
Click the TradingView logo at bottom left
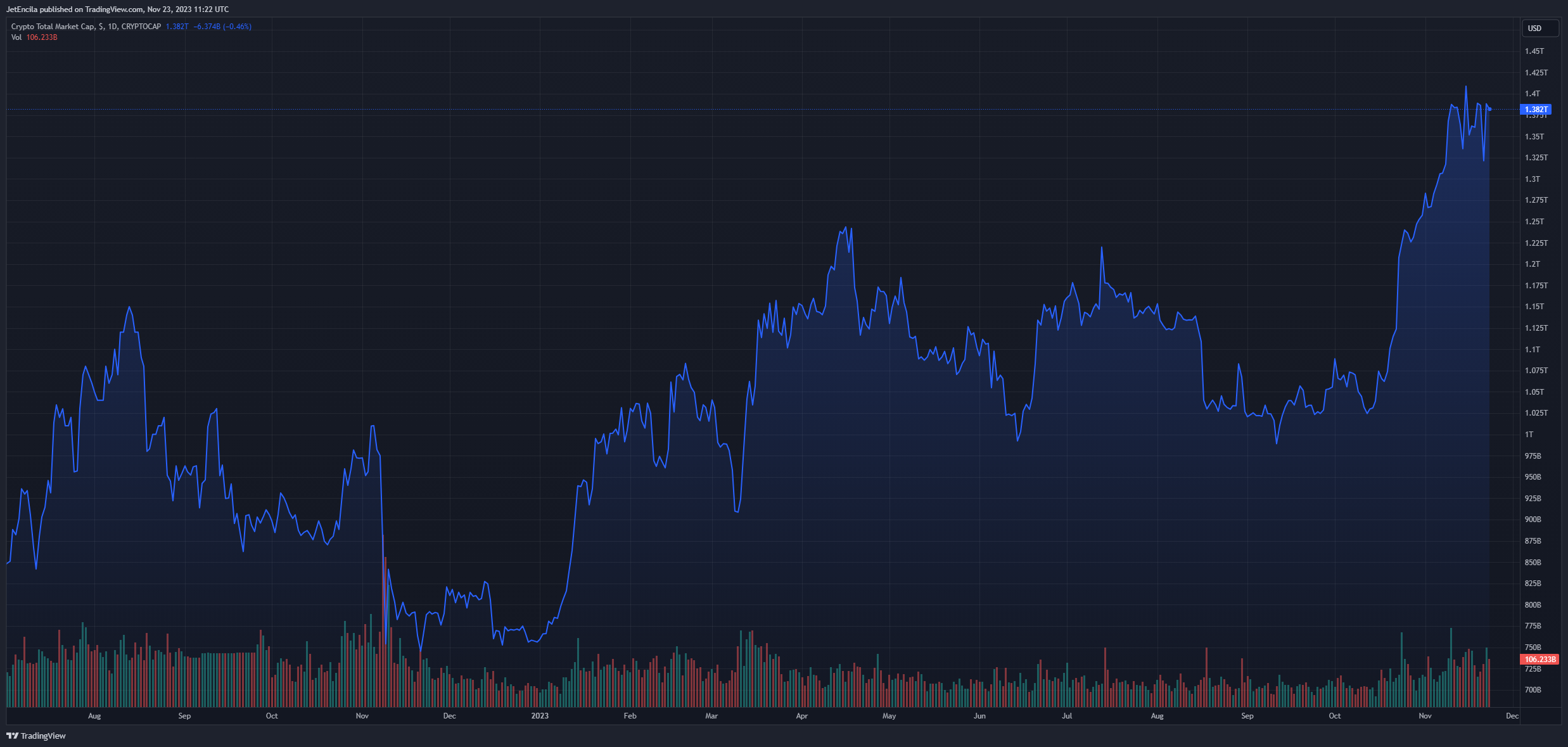click(x=36, y=736)
